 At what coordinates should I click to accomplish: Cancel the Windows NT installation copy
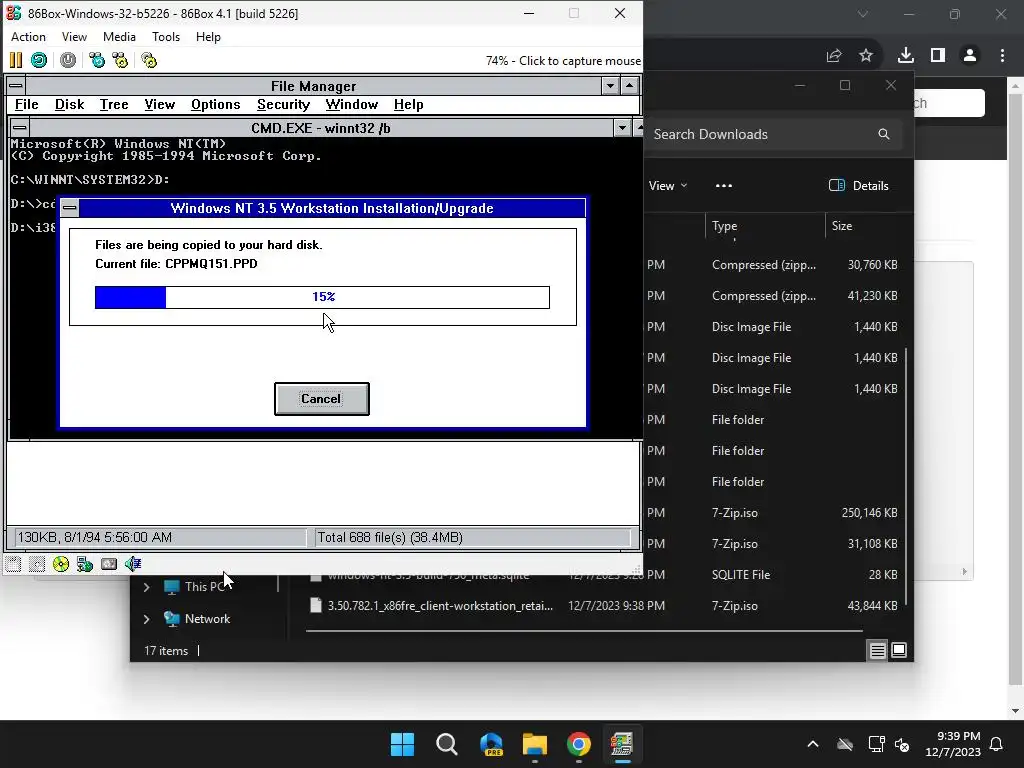(x=321, y=399)
